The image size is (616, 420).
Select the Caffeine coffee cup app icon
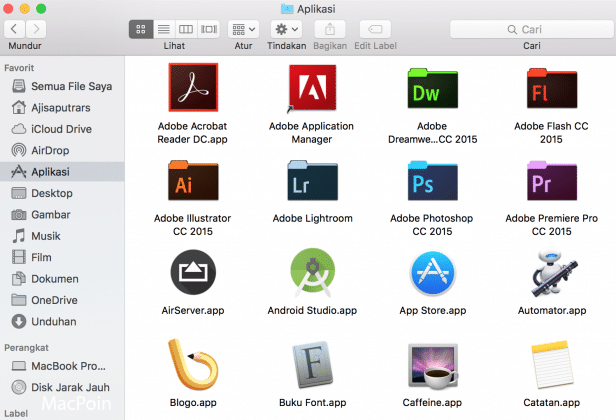pyautogui.click(x=433, y=366)
